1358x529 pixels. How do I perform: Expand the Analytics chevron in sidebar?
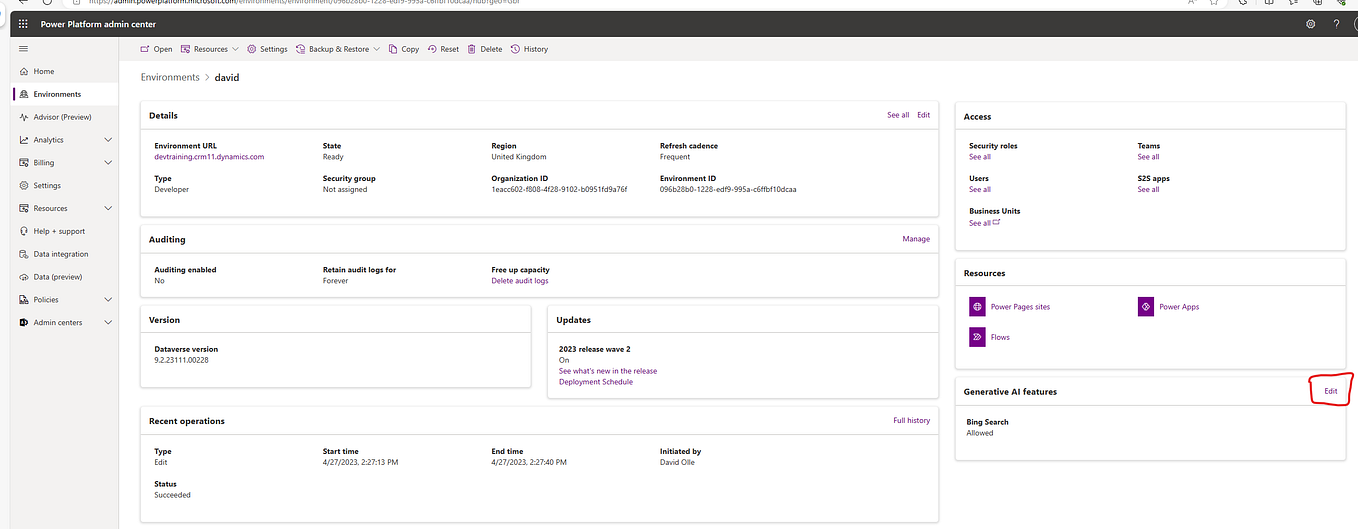pyautogui.click(x=108, y=140)
